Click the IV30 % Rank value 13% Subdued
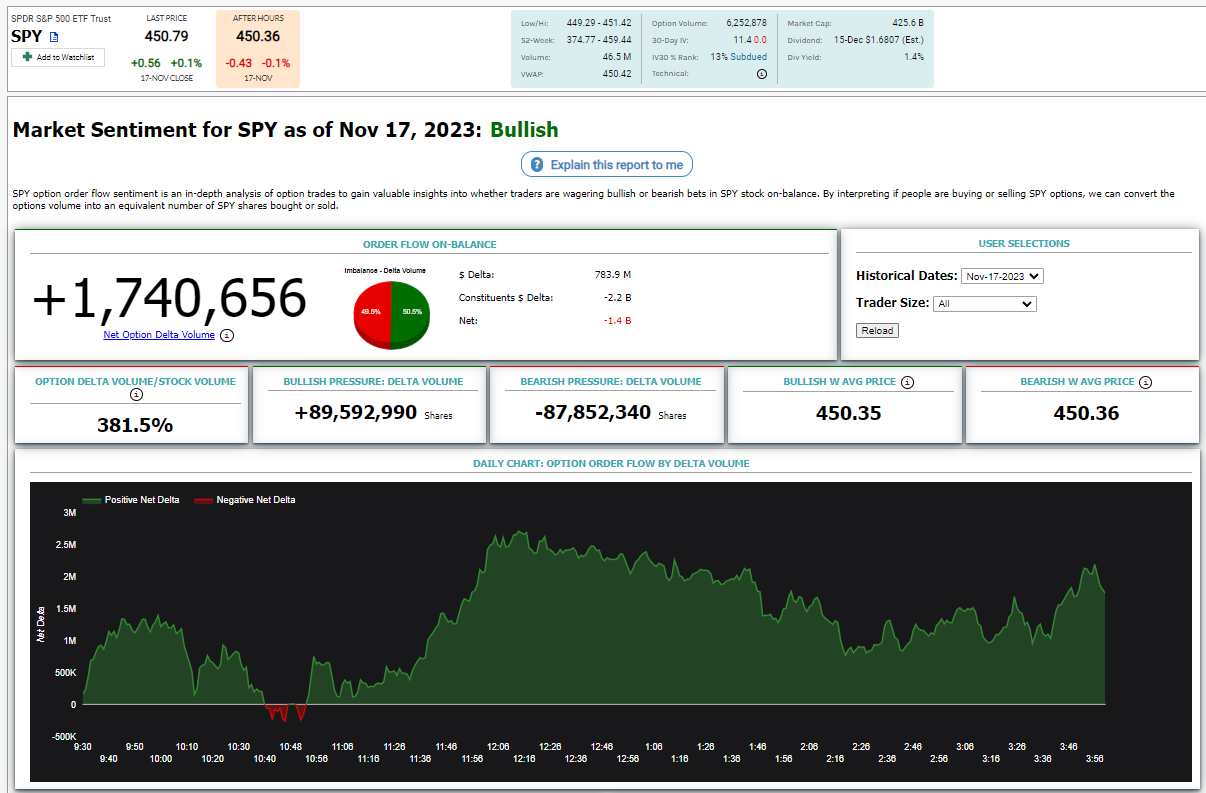Screen dimensions: 1206x793 coord(739,57)
